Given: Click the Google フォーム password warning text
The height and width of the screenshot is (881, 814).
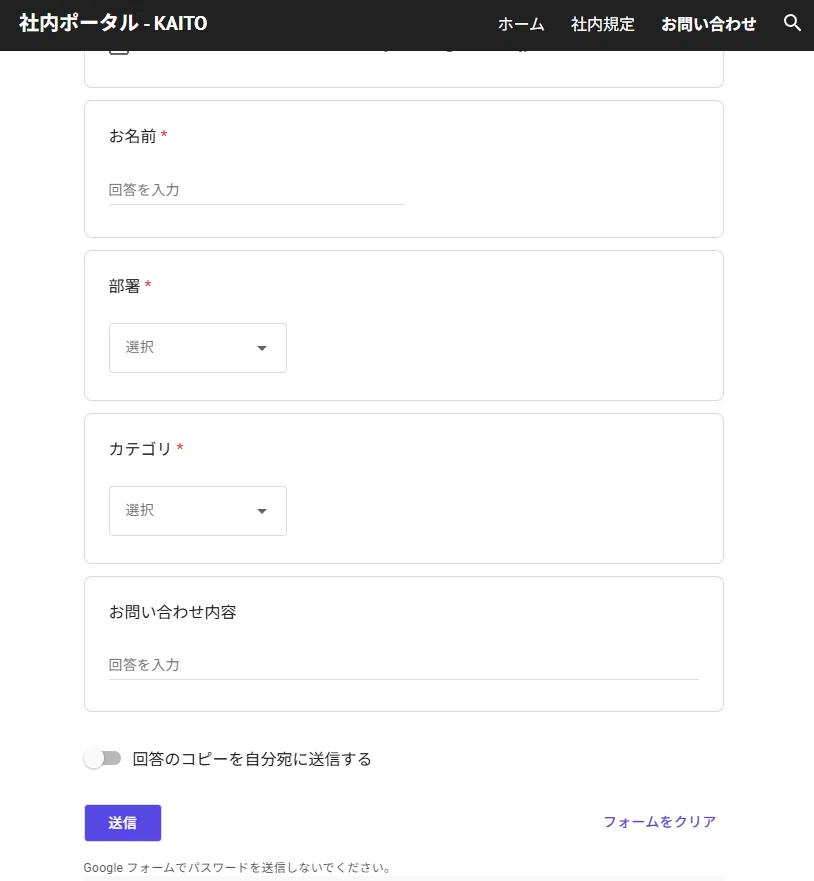Looking at the screenshot, I should 238,868.
